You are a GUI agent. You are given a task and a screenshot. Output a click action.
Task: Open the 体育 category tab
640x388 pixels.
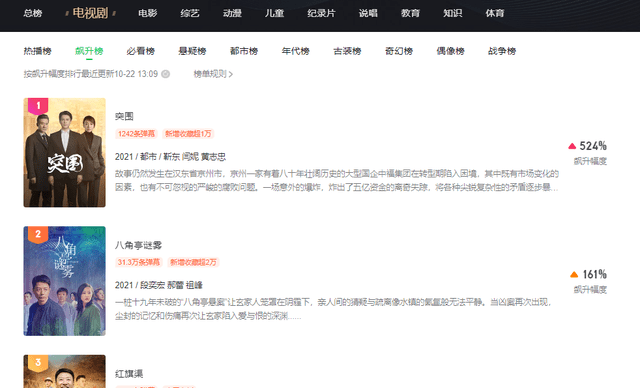point(495,13)
